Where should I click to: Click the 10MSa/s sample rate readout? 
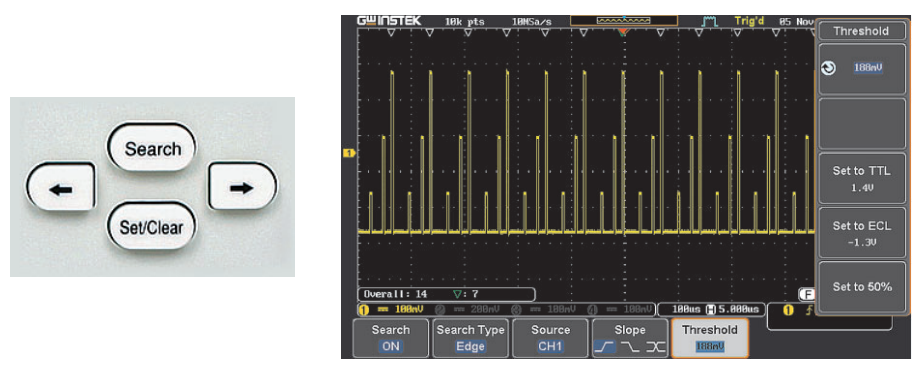(532, 22)
